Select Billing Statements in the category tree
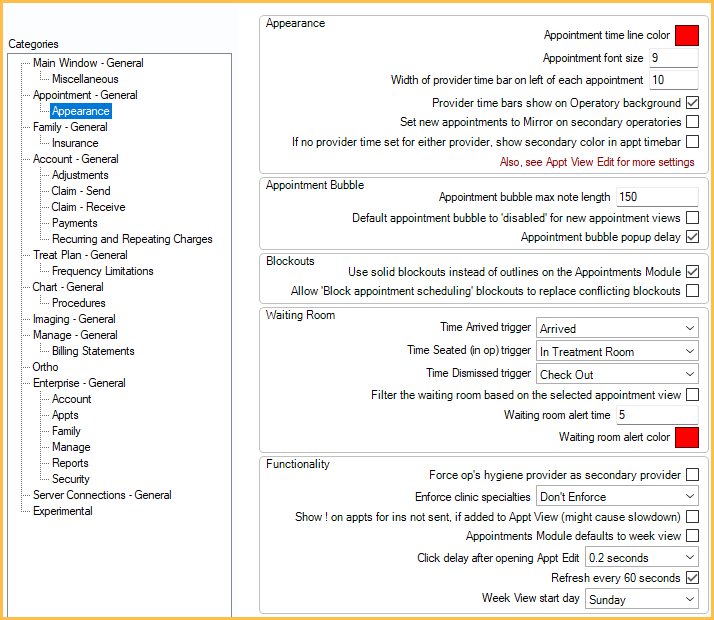 [x=93, y=351]
